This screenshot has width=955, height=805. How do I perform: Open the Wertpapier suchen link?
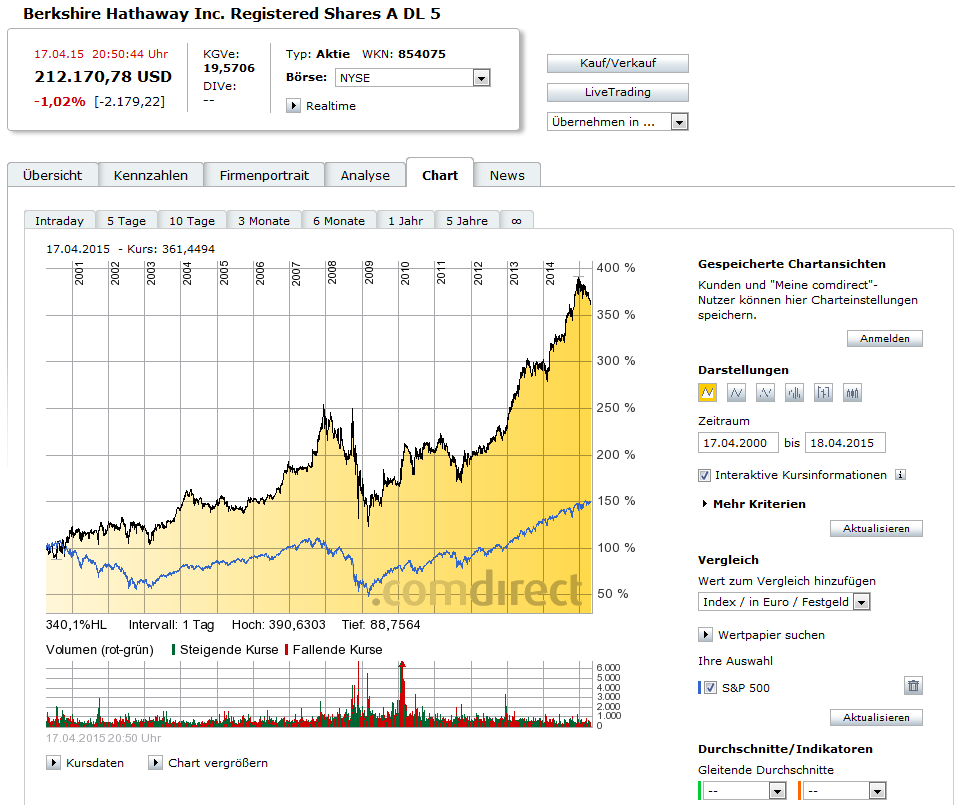pos(771,635)
